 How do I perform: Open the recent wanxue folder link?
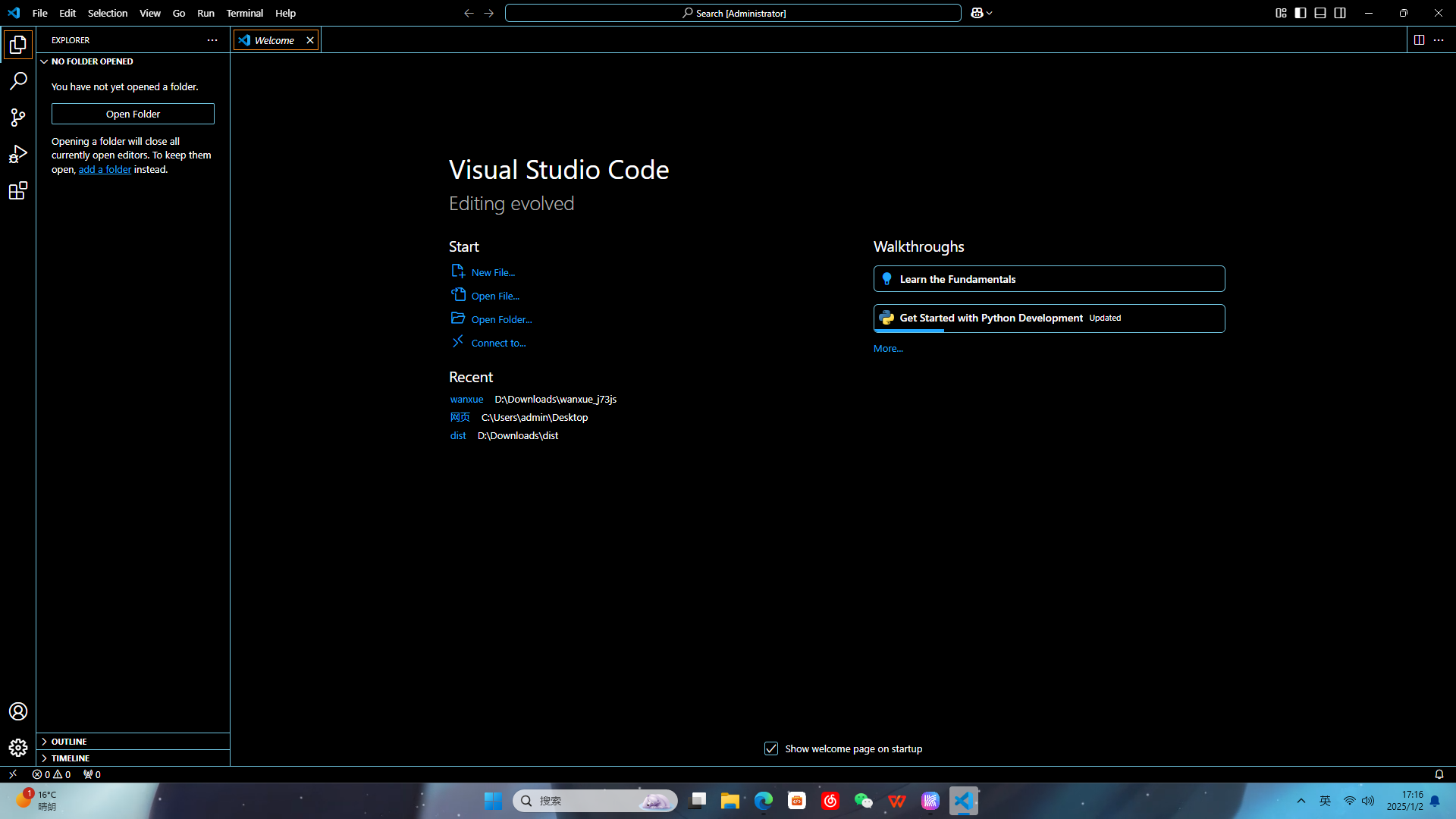(x=466, y=399)
